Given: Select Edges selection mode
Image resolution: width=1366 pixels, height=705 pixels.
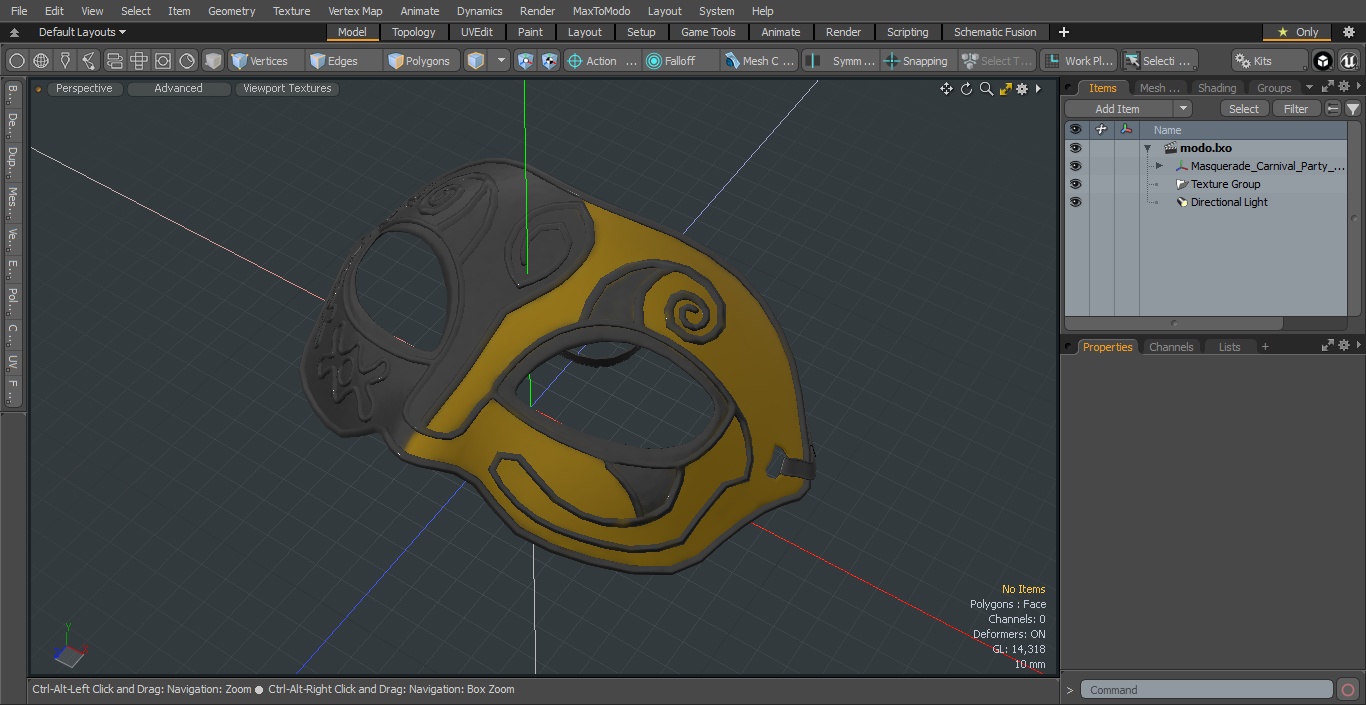Looking at the screenshot, I should pos(344,61).
